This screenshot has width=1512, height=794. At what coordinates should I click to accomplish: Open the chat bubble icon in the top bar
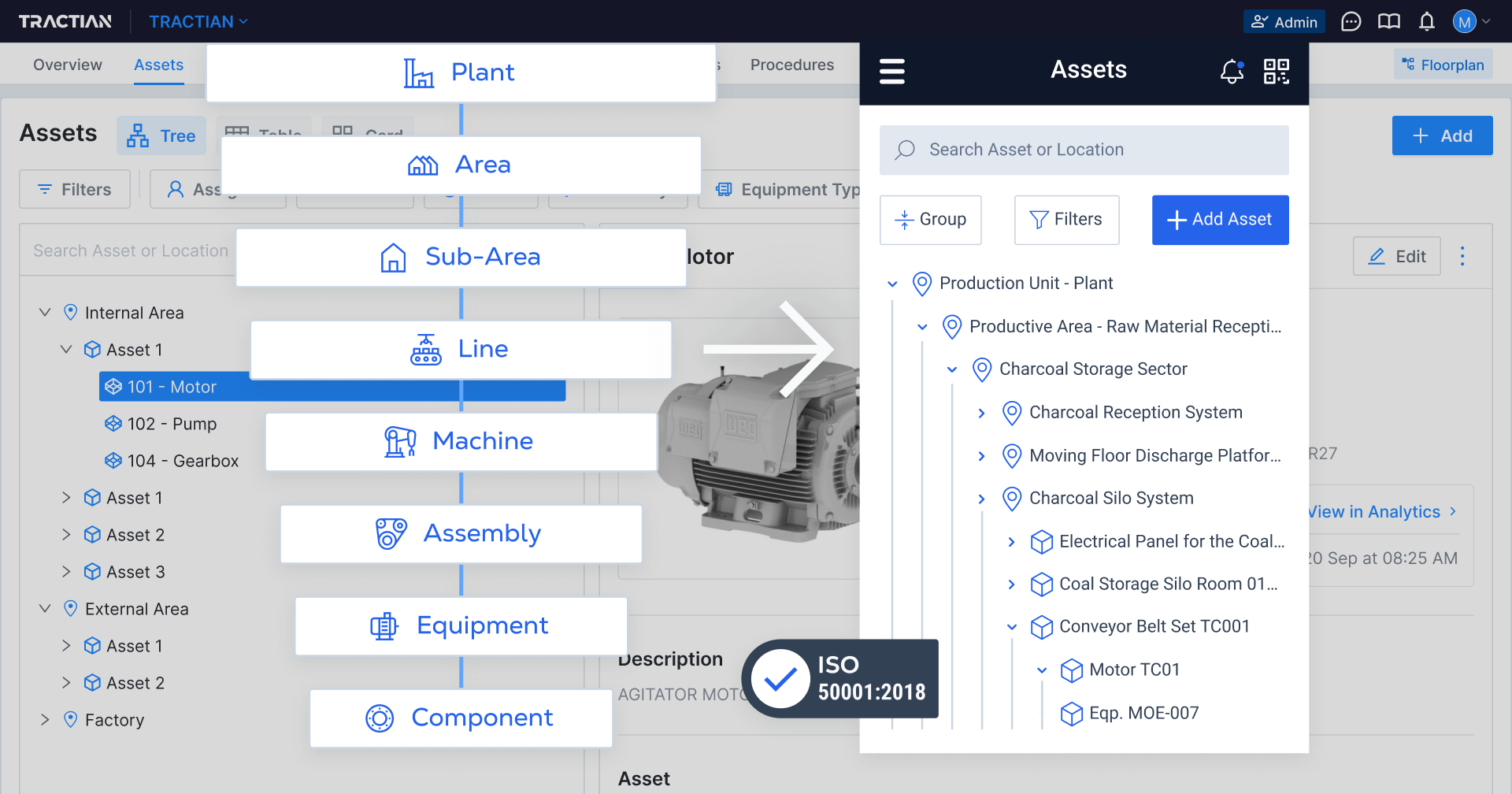point(1351,21)
